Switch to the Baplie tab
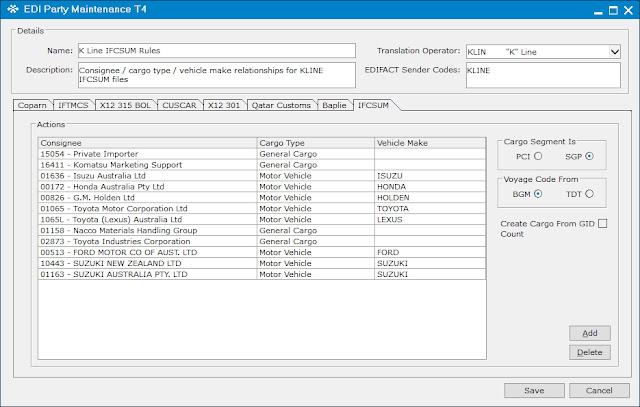Screen dimensions: 640x407 (x=334, y=105)
